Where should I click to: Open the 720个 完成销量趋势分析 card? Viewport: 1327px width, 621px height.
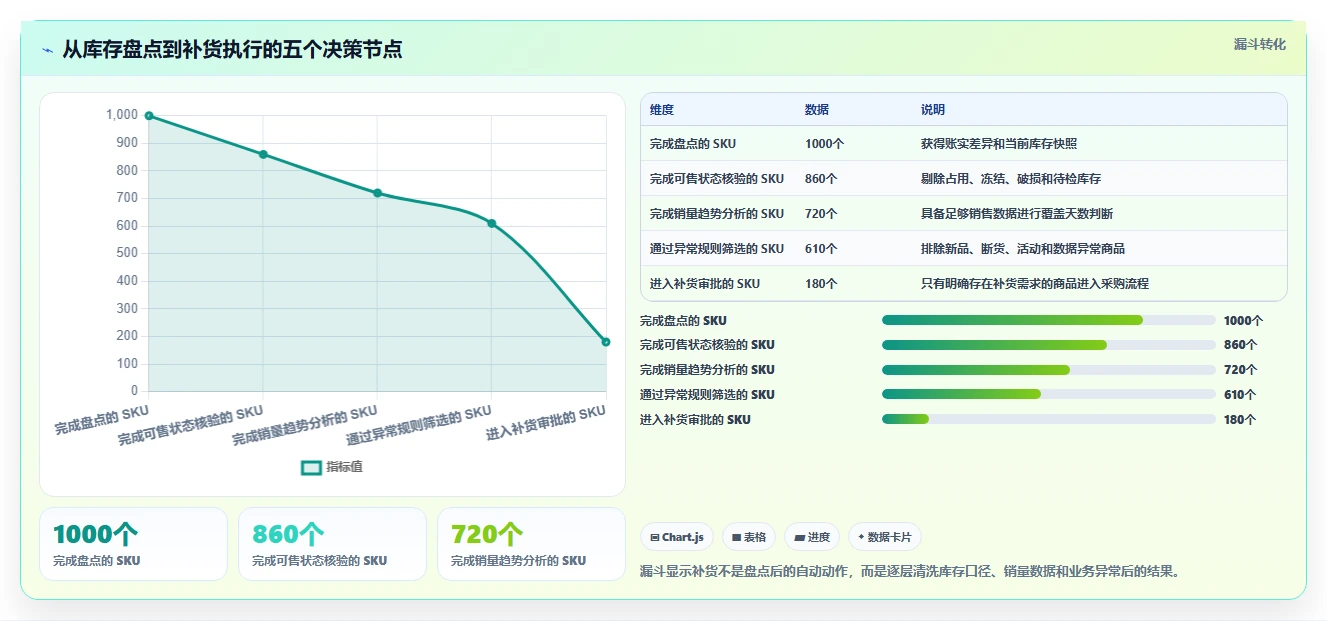pos(531,544)
